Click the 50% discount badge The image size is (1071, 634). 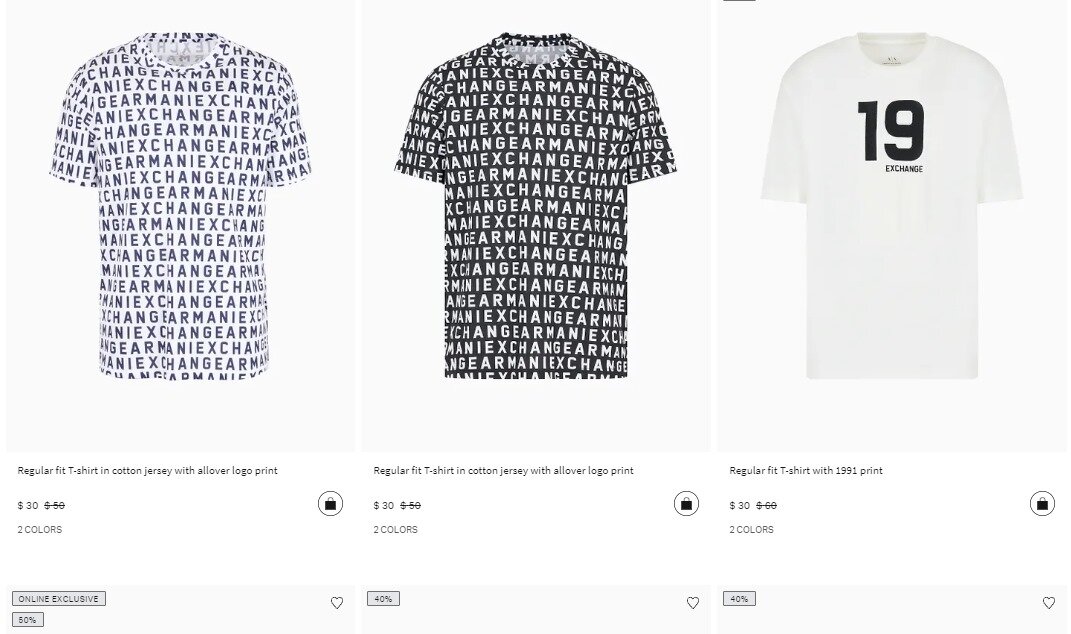28,620
